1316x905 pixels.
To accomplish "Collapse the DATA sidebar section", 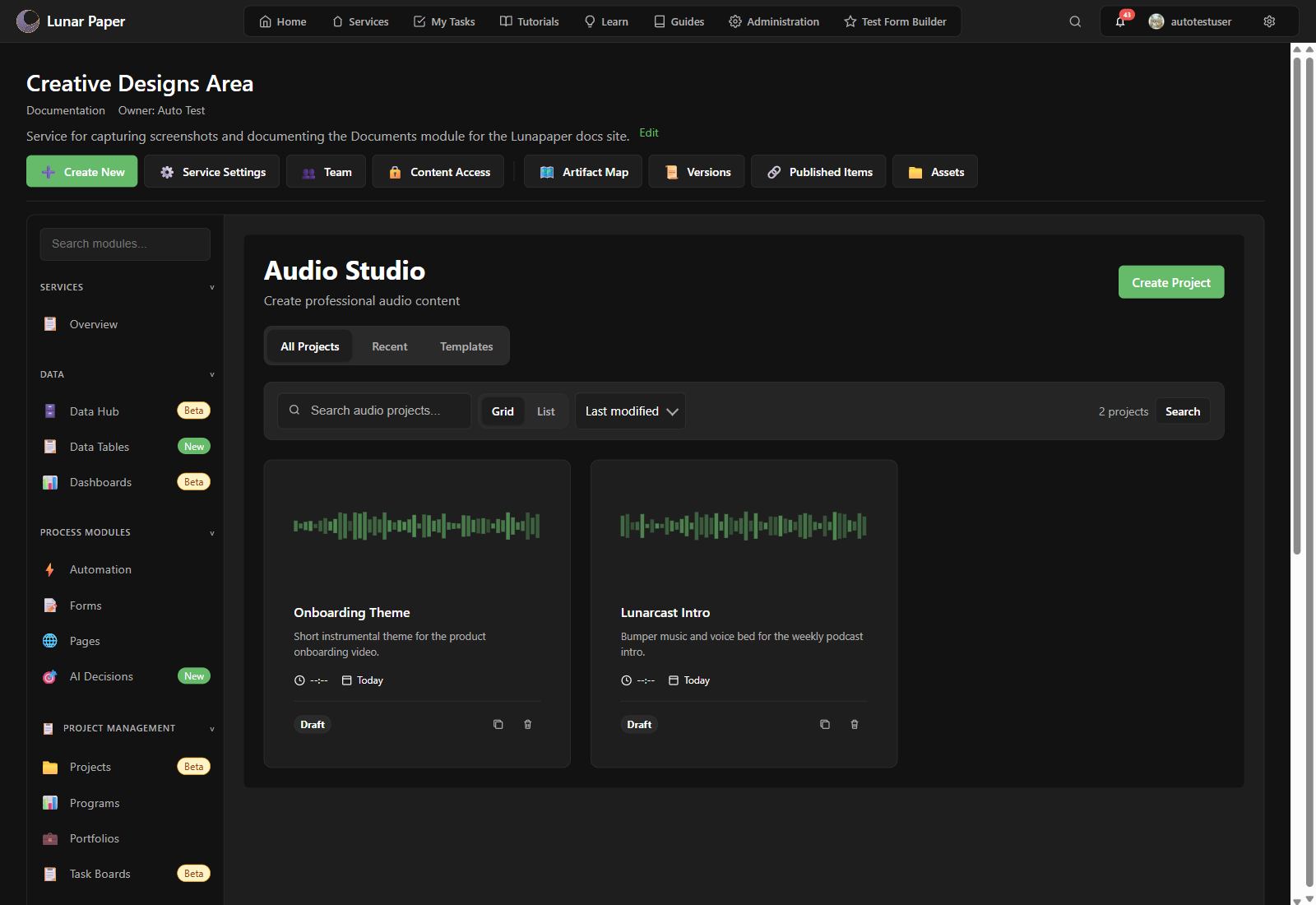I will pos(211,374).
